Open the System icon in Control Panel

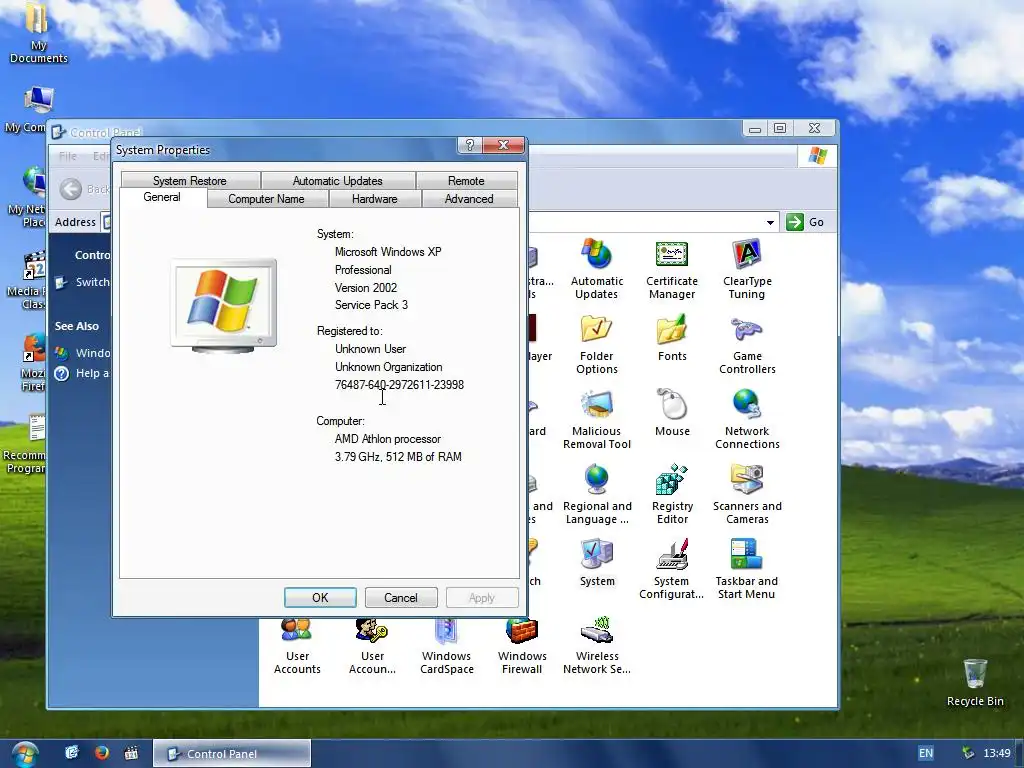(597, 562)
